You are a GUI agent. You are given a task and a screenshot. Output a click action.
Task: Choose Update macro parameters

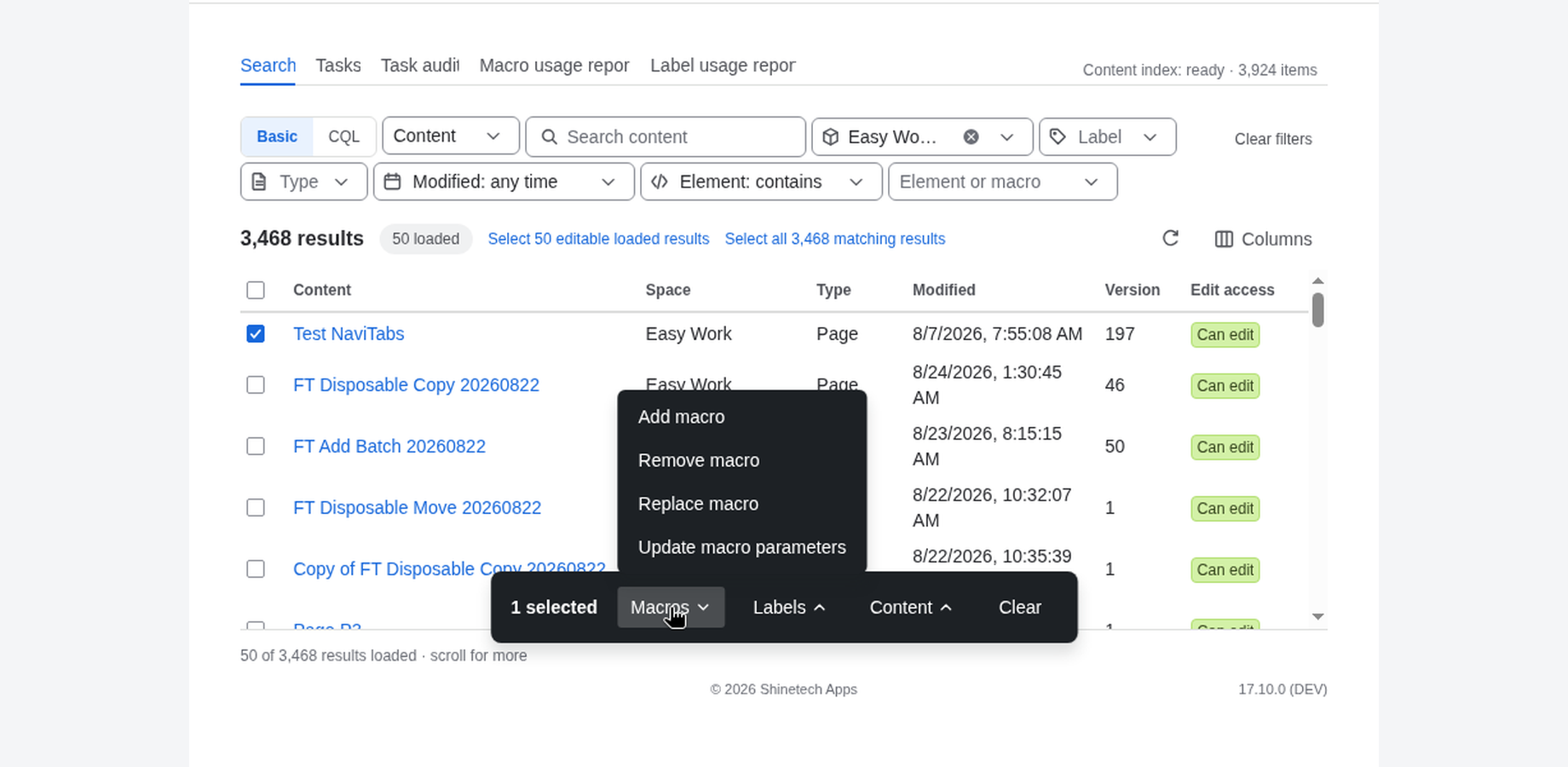point(742,547)
